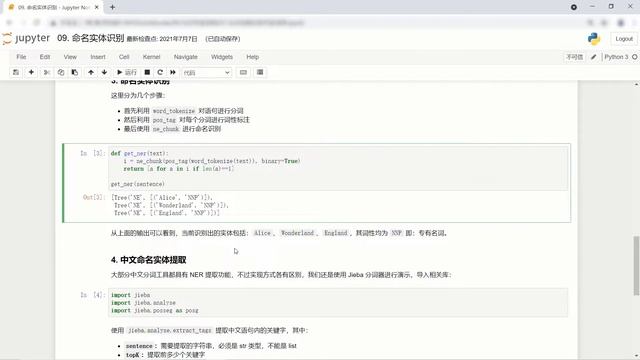Click the sentence parameter bullet
The width and height of the screenshot is (640, 360).
(x=211, y=346)
